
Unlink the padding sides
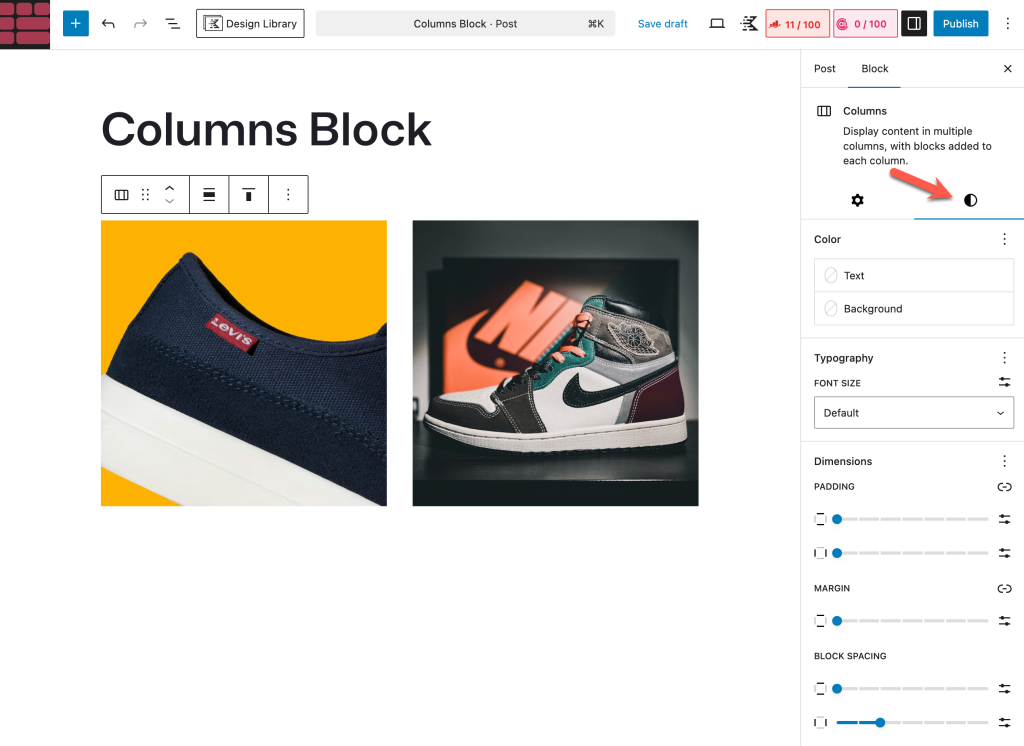click(1004, 487)
